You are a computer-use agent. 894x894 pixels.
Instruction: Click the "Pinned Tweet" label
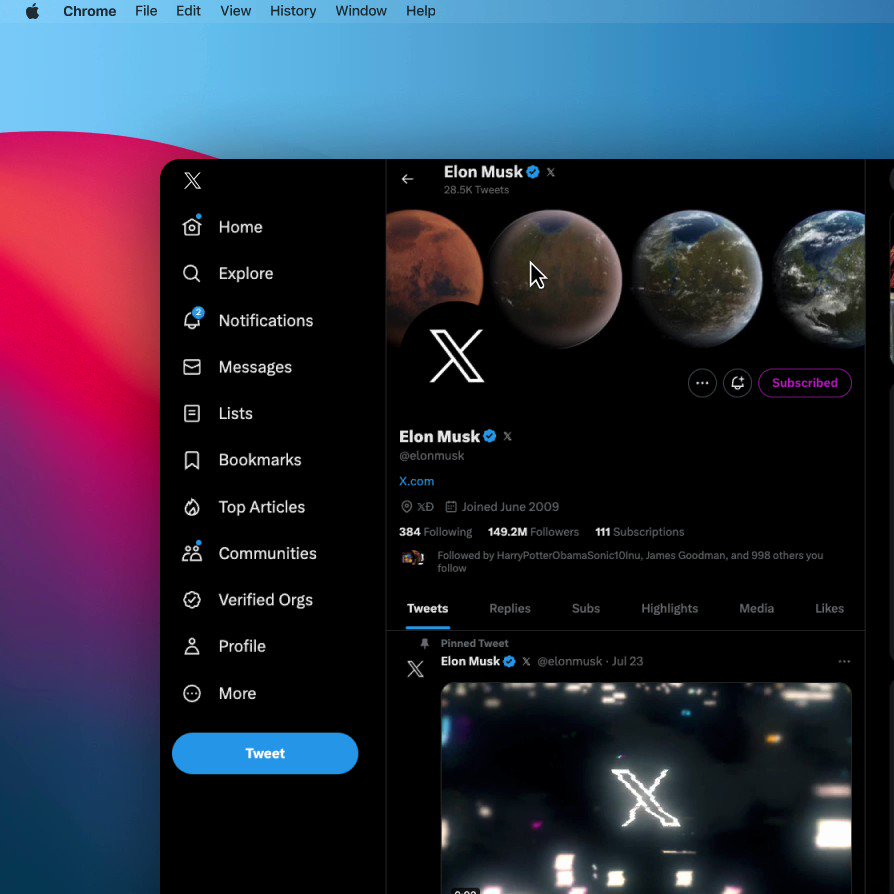click(x=474, y=643)
